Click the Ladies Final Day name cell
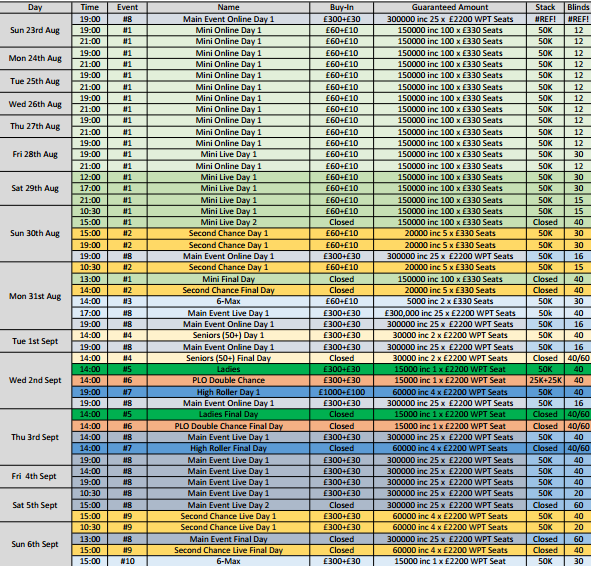The width and height of the screenshot is (591, 566). (228, 414)
